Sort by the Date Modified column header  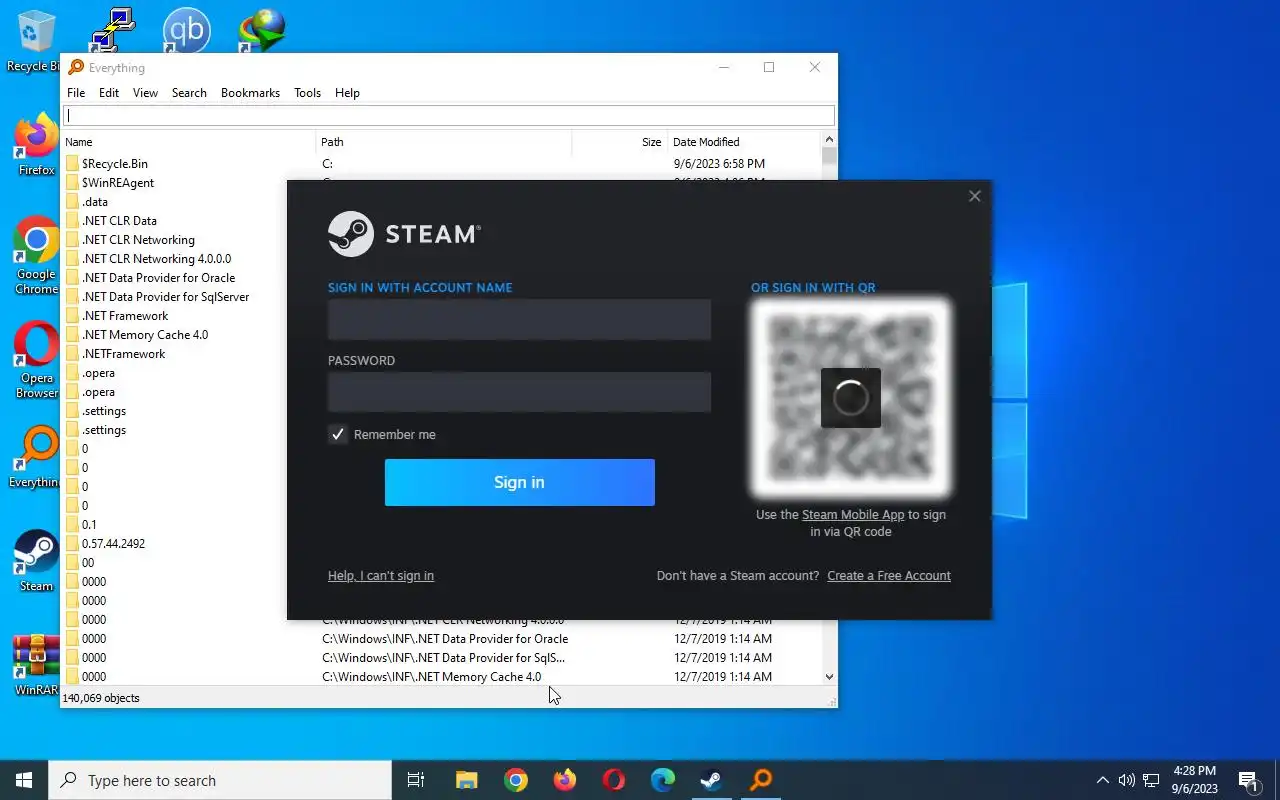744,142
